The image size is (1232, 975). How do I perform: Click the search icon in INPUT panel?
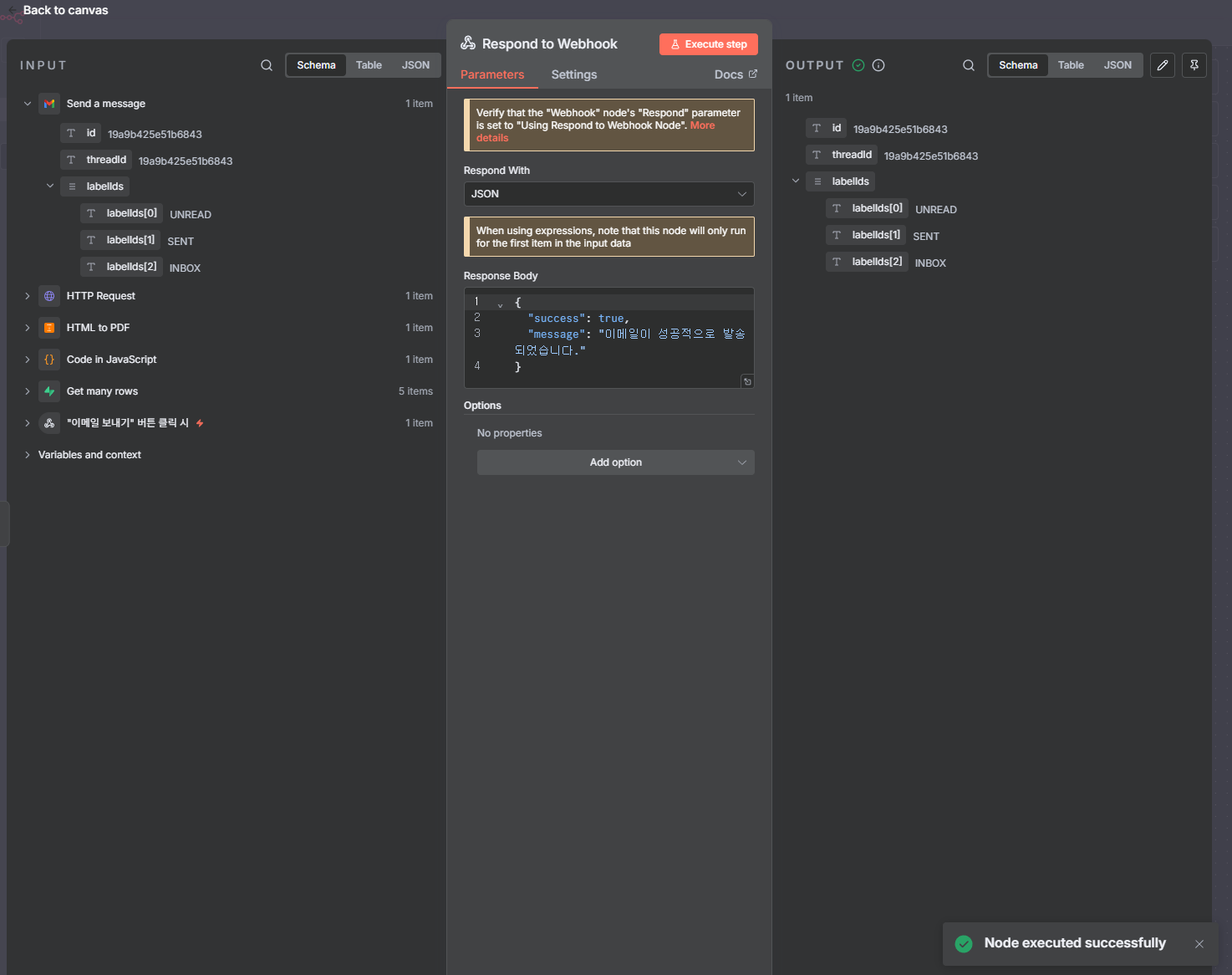[x=267, y=65]
